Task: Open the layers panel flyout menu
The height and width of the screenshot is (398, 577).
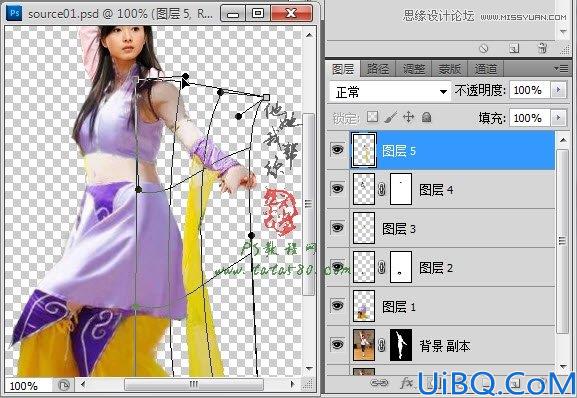Action: click(x=561, y=68)
